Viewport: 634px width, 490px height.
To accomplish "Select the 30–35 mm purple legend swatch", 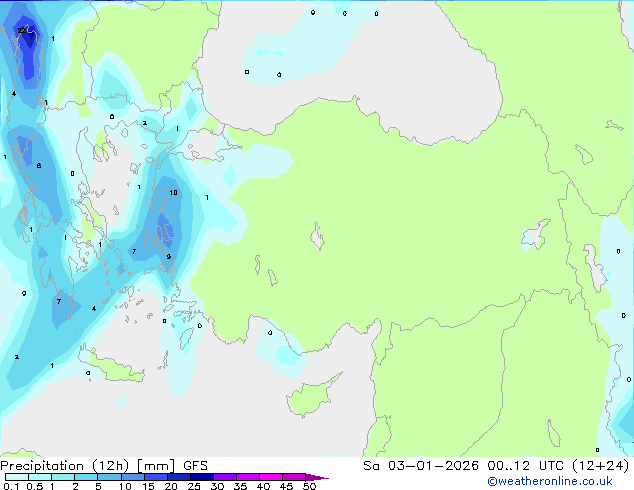I will pos(225,477).
